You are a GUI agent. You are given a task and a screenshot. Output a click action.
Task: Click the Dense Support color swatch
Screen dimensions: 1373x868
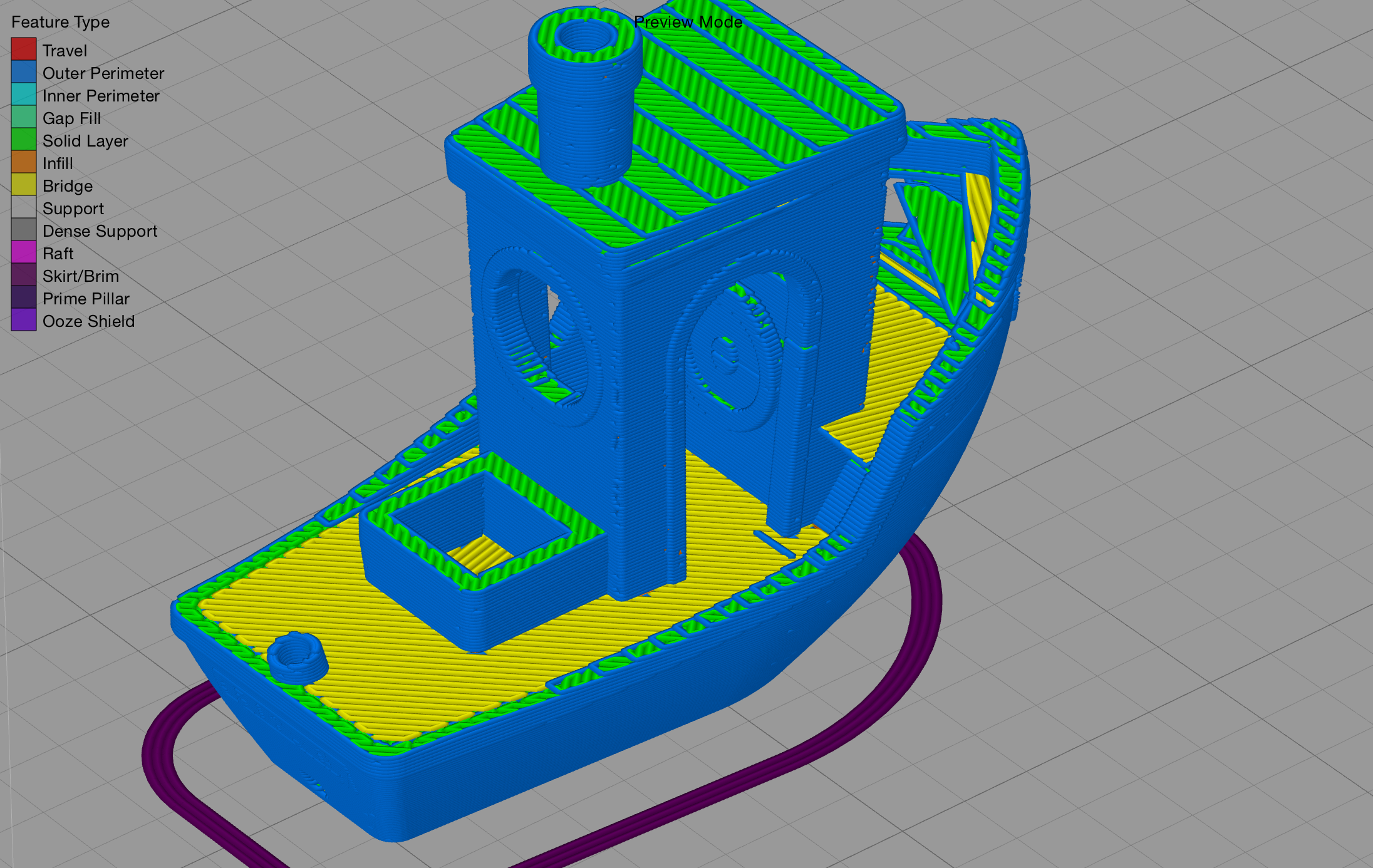(x=24, y=230)
